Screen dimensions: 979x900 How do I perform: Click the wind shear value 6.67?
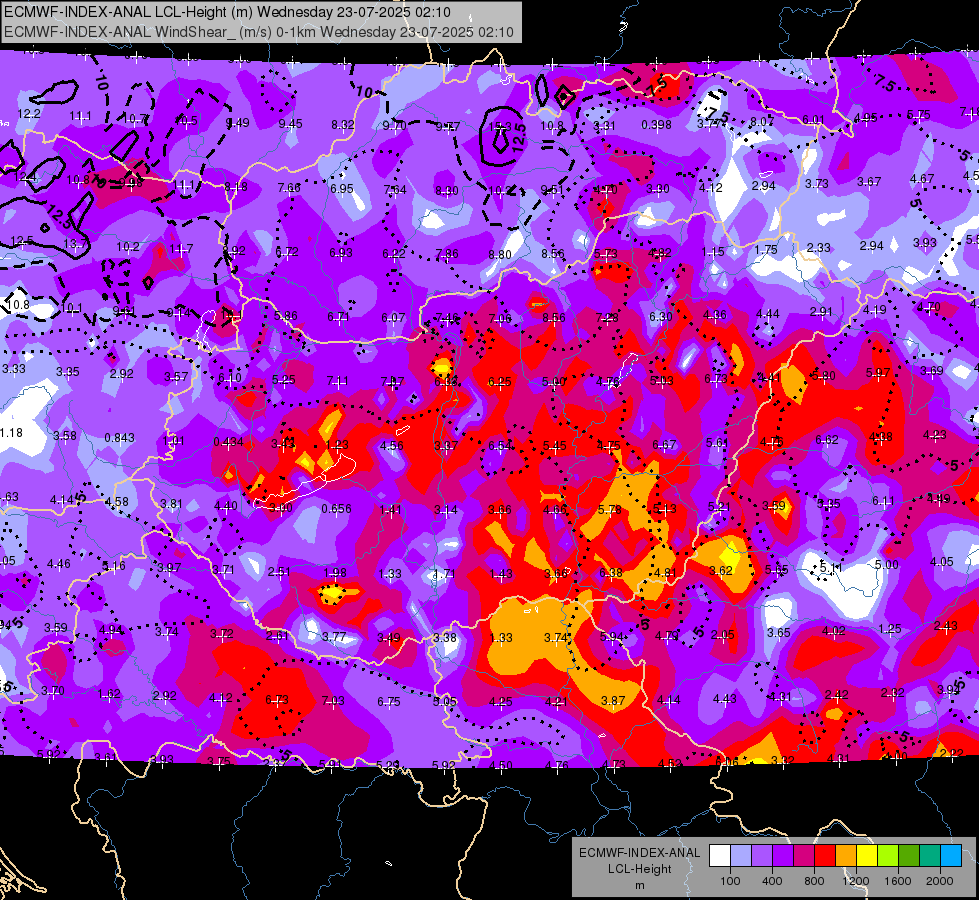pos(664,445)
